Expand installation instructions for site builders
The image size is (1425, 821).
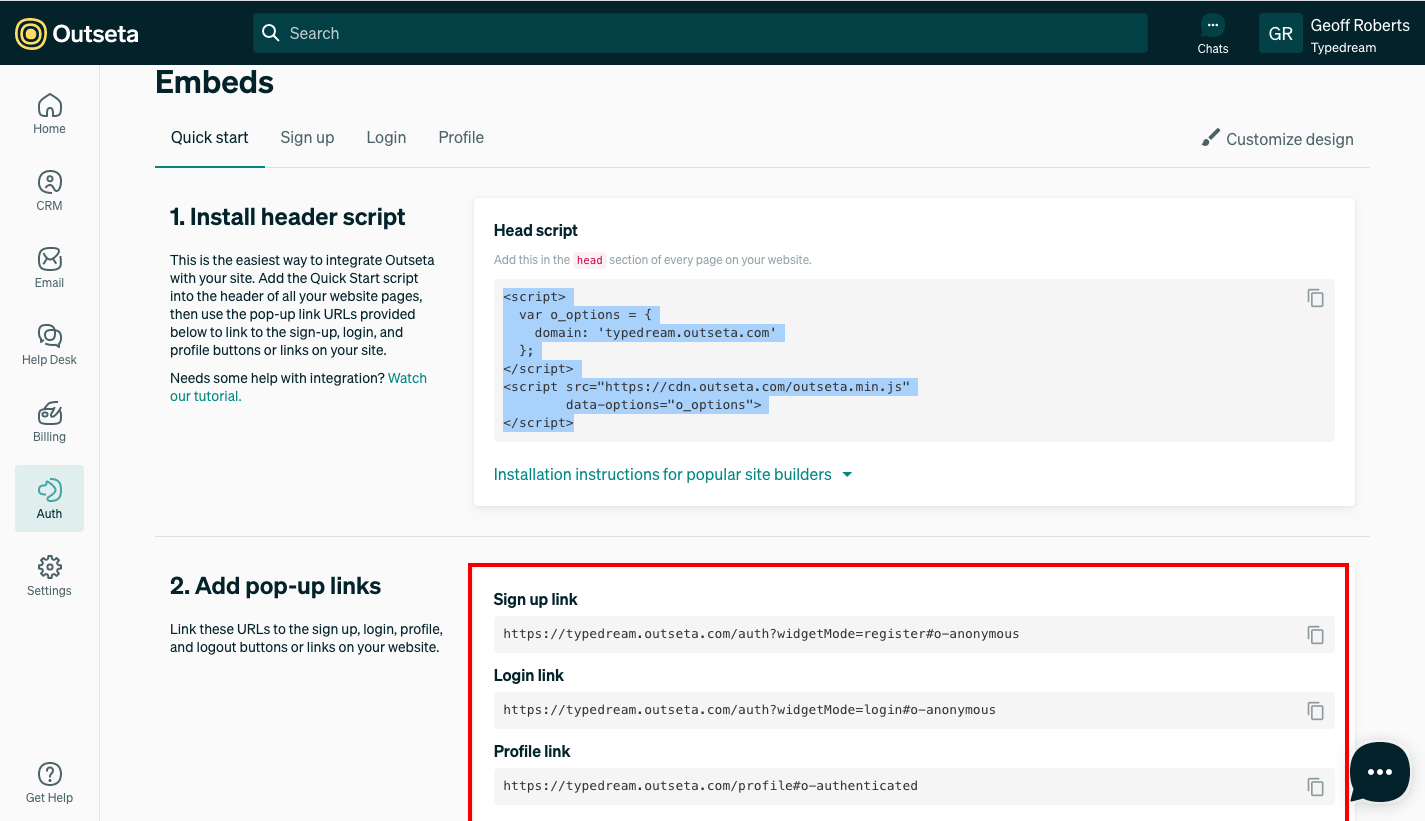673,475
